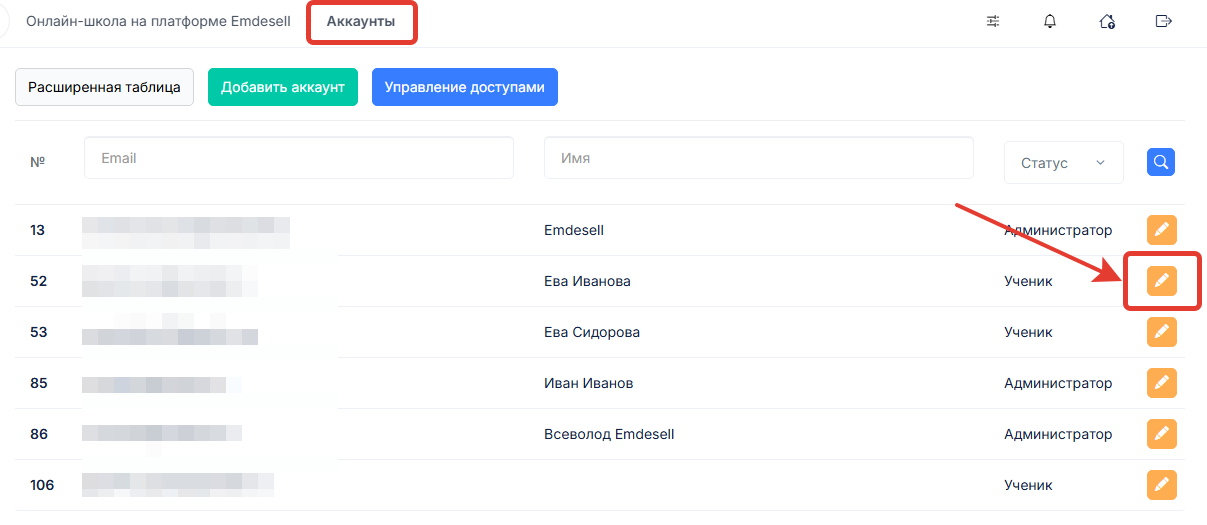Edit account number 13 Emdesell
Image resolution: width=1207 pixels, height=525 pixels.
[x=1161, y=230]
